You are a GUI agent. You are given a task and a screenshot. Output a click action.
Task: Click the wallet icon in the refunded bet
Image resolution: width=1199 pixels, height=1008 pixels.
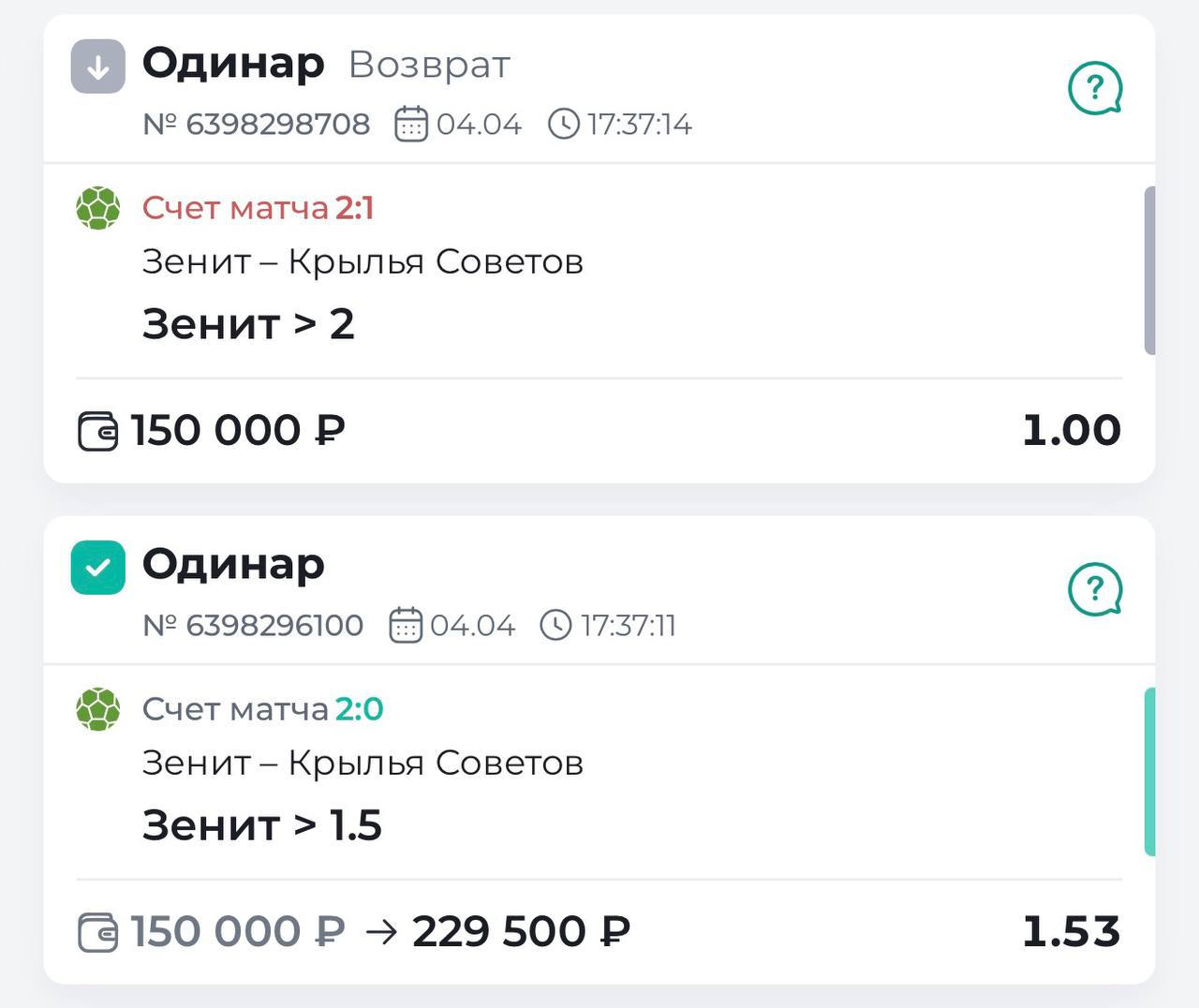(x=97, y=432)
